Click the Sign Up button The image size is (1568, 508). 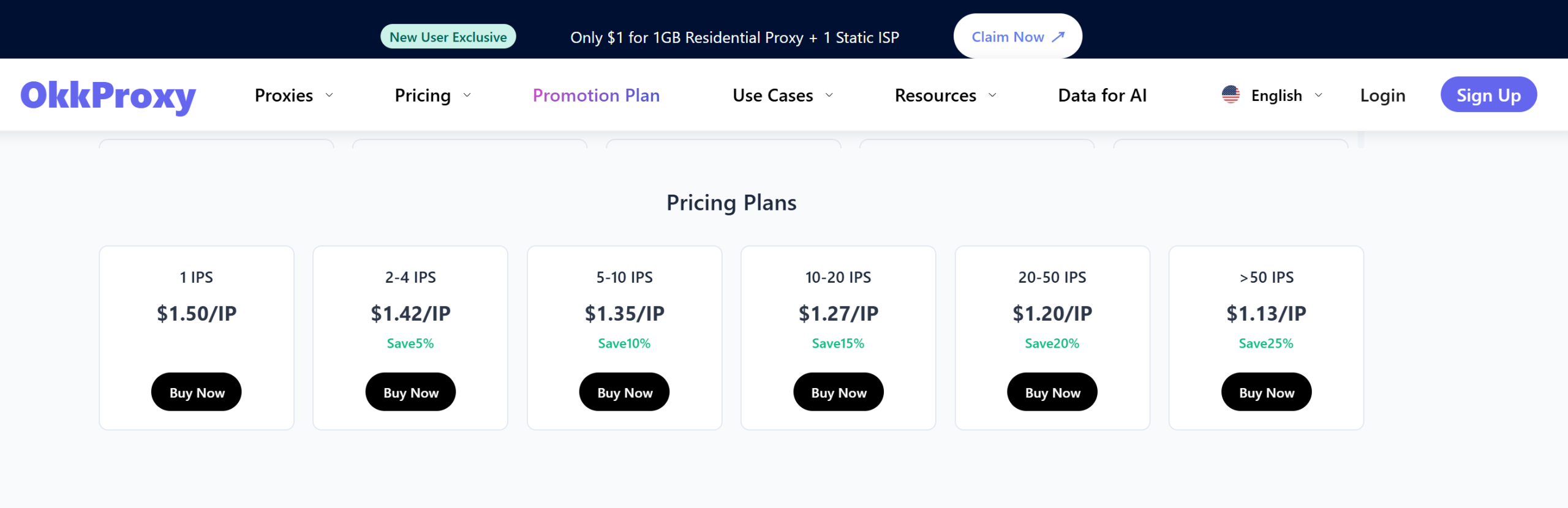(x=1488, y=95)
